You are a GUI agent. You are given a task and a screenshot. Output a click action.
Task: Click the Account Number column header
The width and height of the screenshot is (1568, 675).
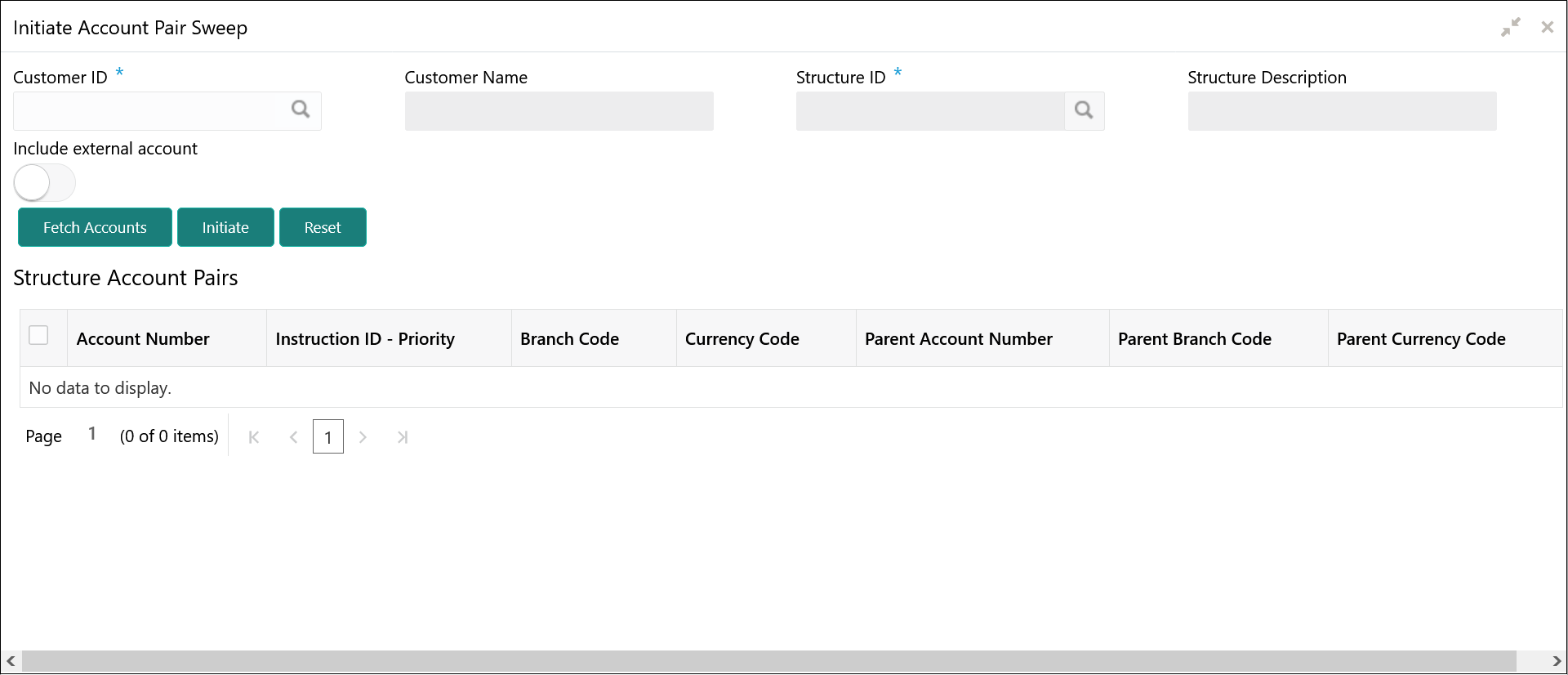(x=167, y=338)
